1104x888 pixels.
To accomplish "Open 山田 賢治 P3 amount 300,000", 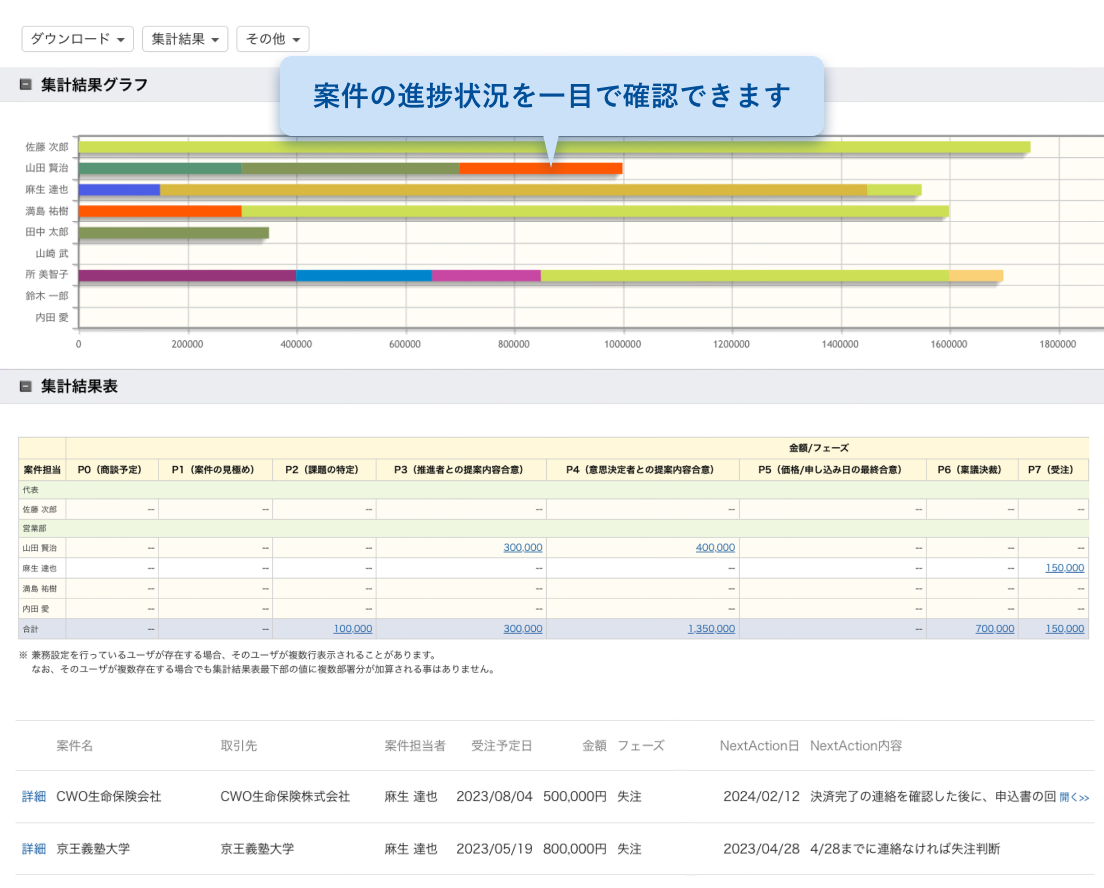I will [x=522, y=547].
